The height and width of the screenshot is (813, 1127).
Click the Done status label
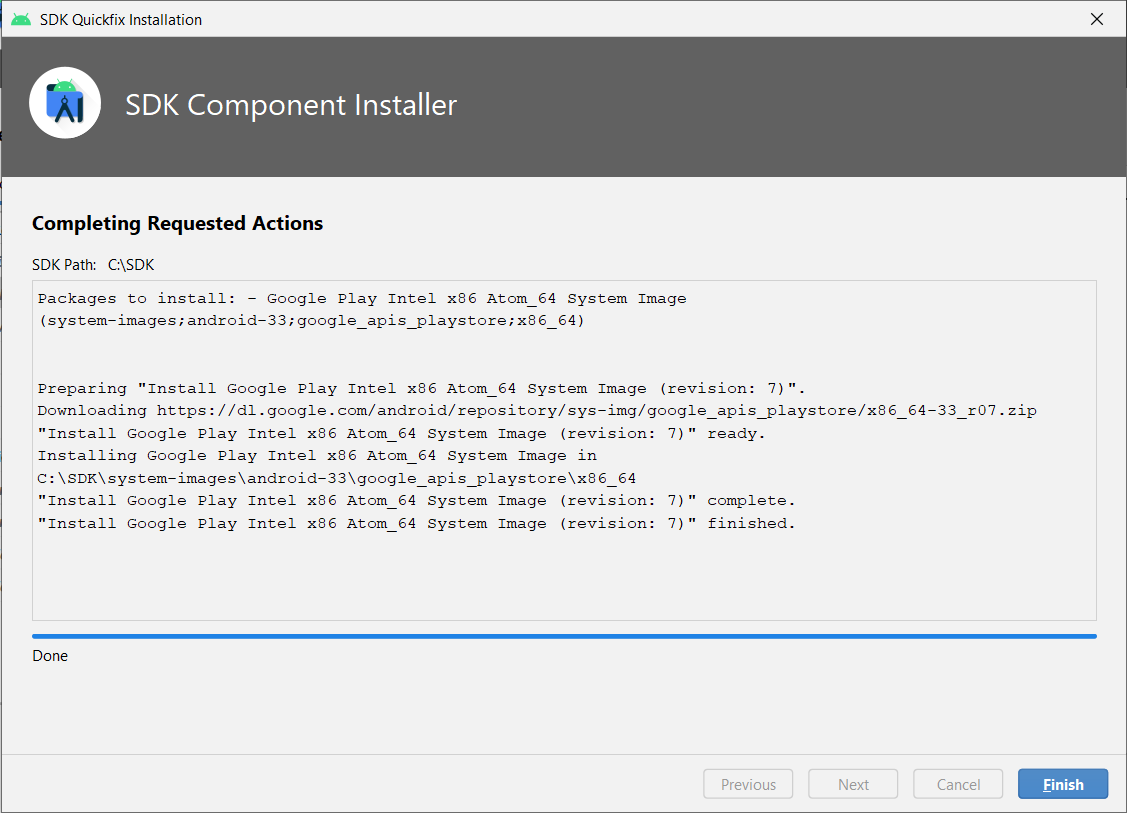[50, 656]
